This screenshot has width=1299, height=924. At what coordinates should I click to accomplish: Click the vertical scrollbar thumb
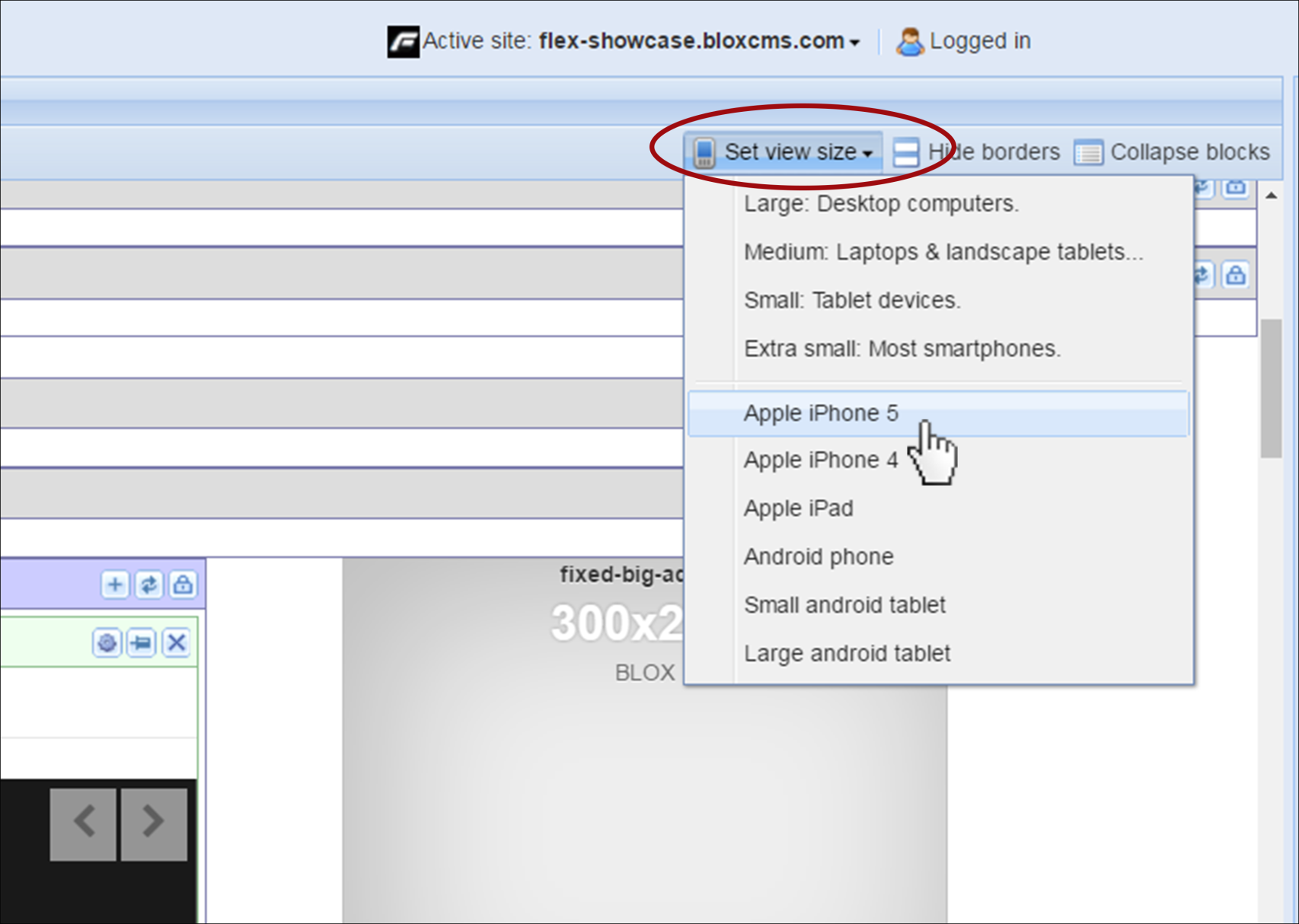[x=1271, y=388]
